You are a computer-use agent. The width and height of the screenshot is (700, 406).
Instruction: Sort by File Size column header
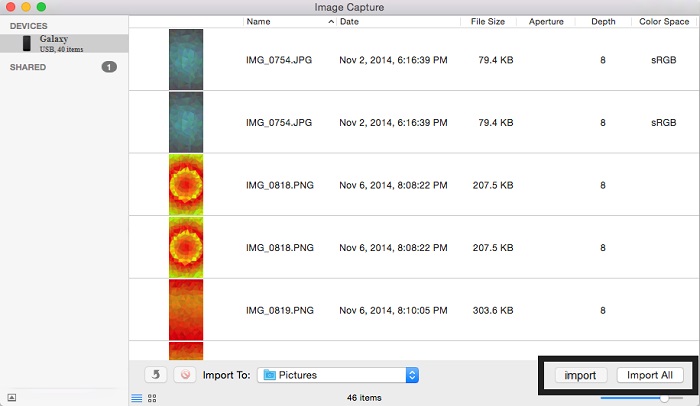tap(487, 21)
